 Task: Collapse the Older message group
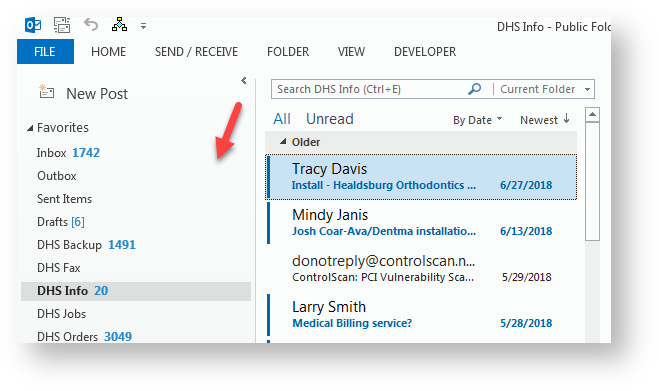283,142
